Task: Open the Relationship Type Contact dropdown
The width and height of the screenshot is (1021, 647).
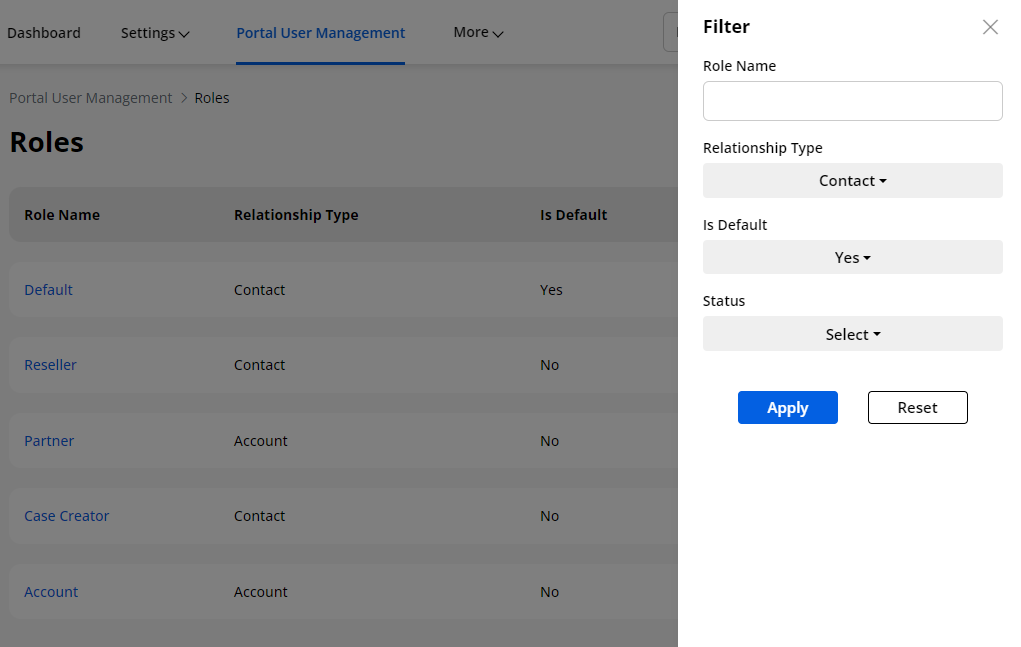Action: [x=852, y=181]
